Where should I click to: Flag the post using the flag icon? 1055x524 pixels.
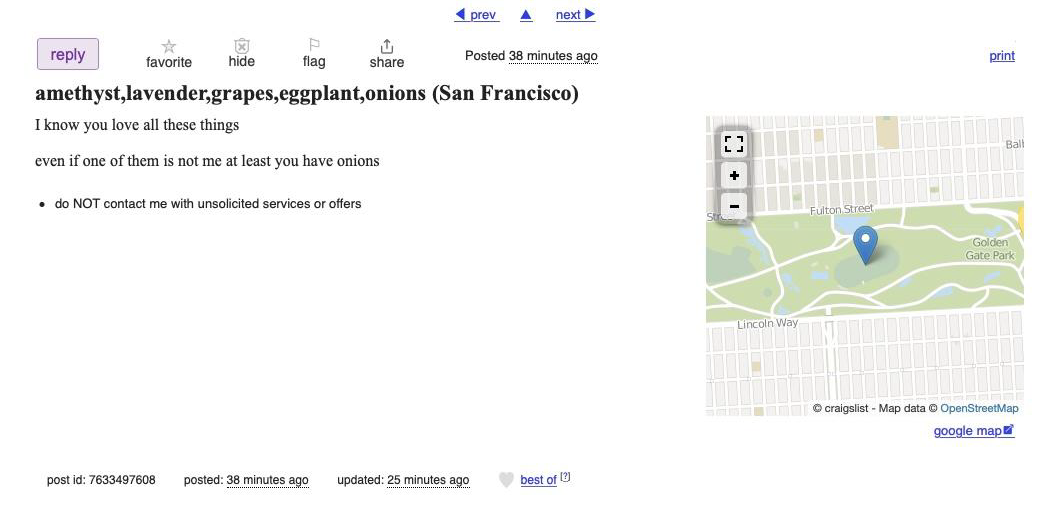[314, 45]
